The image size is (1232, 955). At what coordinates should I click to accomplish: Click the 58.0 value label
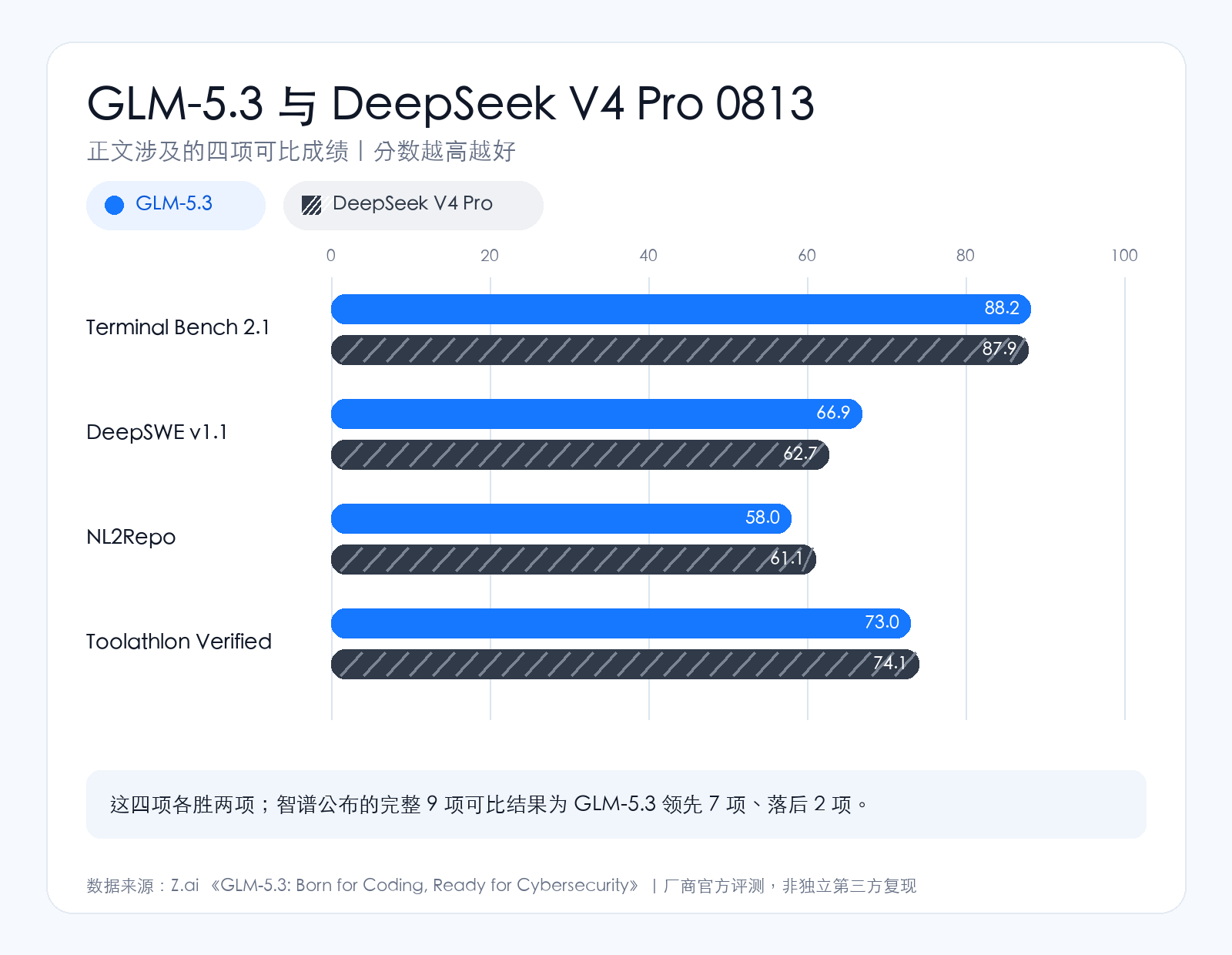pyautogui.click(x=762, y=518)
